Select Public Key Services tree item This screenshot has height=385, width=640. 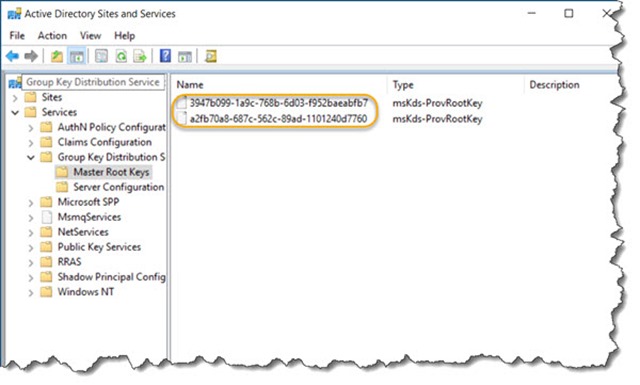[99, 247]
